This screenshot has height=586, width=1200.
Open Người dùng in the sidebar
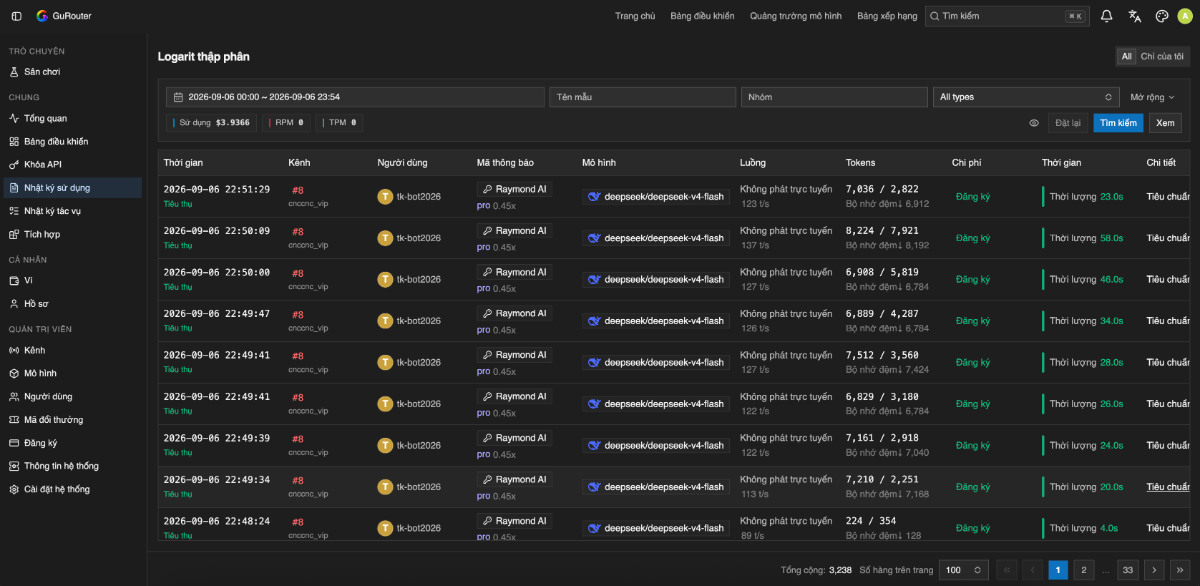tap(71, 396)
